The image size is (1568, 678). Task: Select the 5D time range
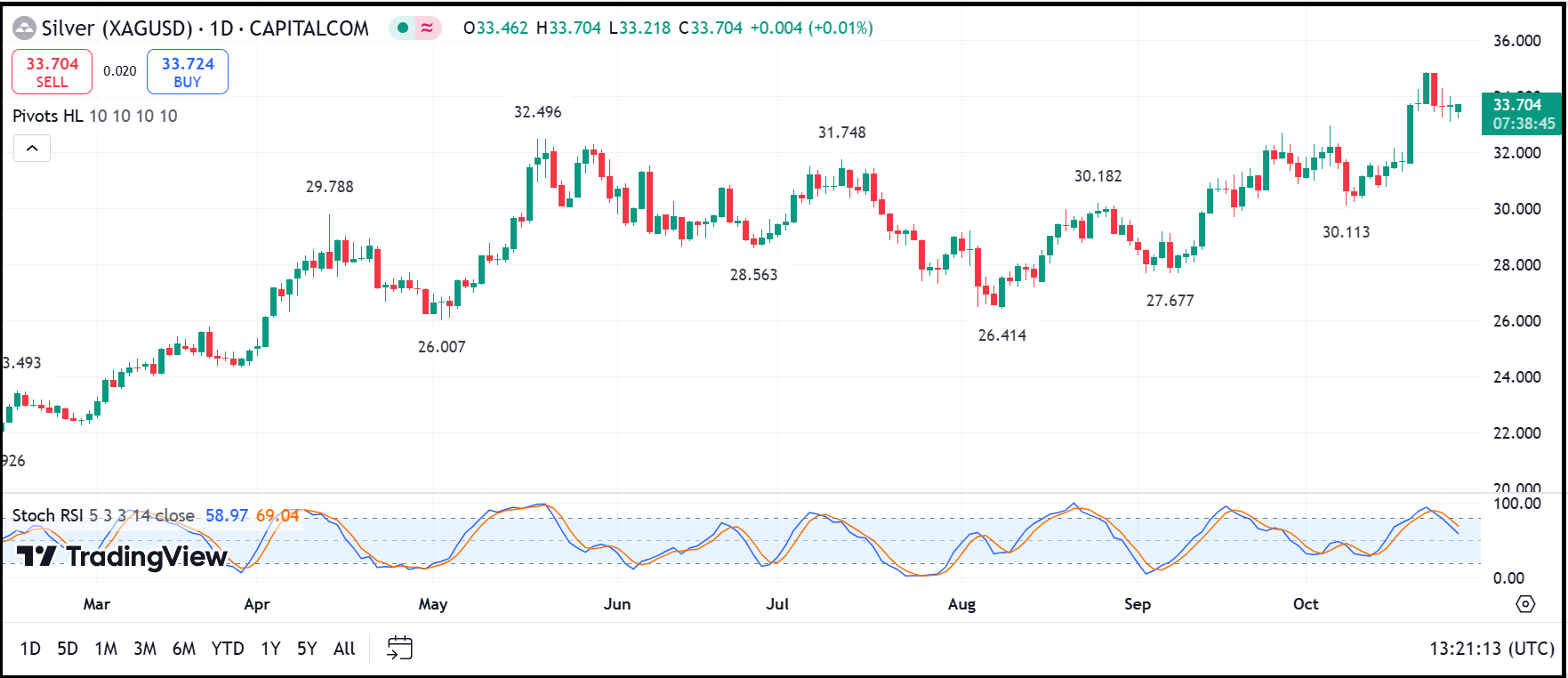[68, 649]
